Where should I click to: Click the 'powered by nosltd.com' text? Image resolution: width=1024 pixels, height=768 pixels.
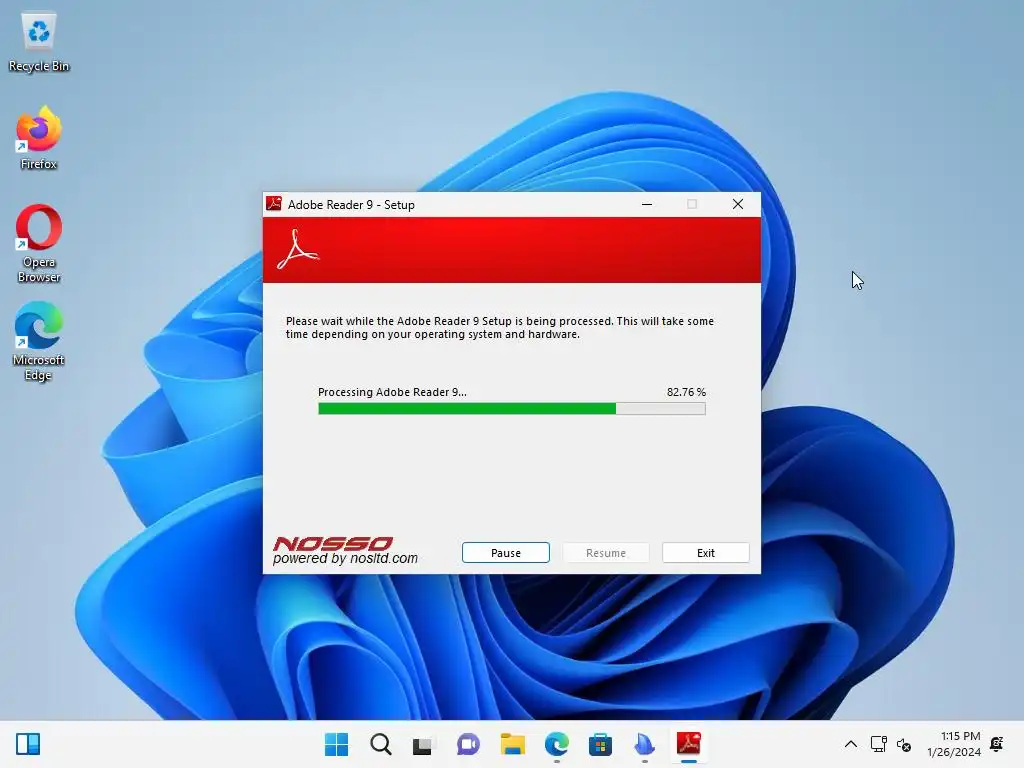pos(345,558)
